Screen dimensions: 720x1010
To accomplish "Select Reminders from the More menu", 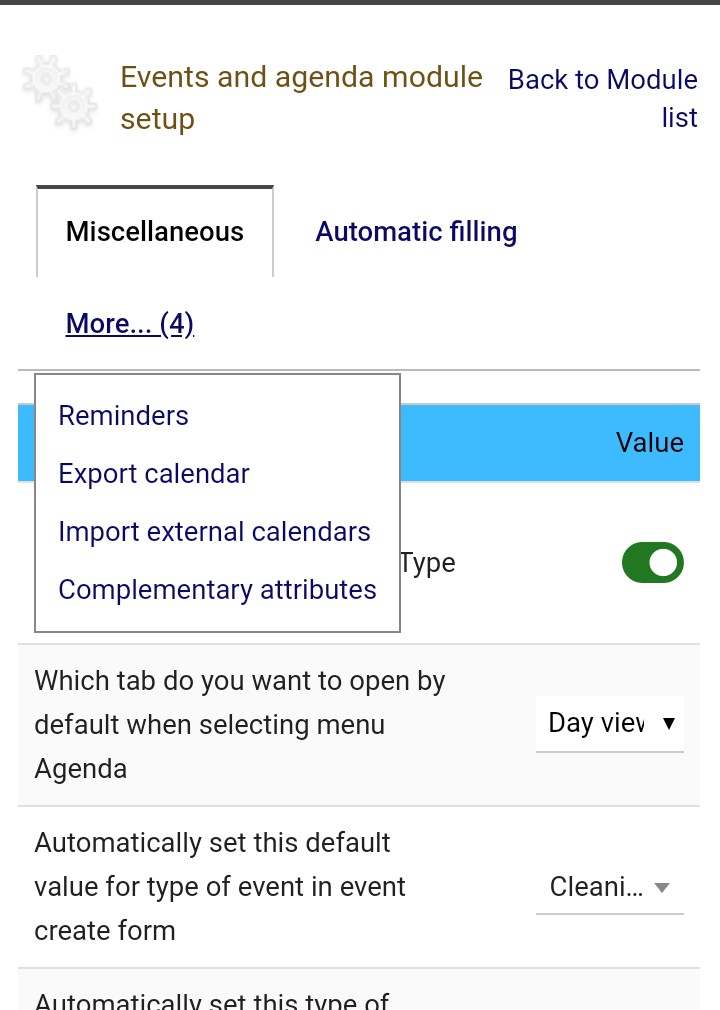I will (x=124, y=416).
